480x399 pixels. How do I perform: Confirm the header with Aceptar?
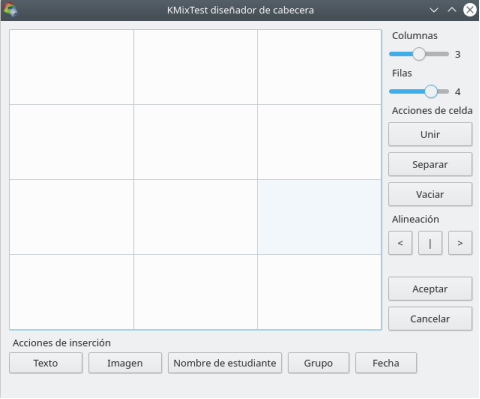pyautogui.click(x=430, y=289)
